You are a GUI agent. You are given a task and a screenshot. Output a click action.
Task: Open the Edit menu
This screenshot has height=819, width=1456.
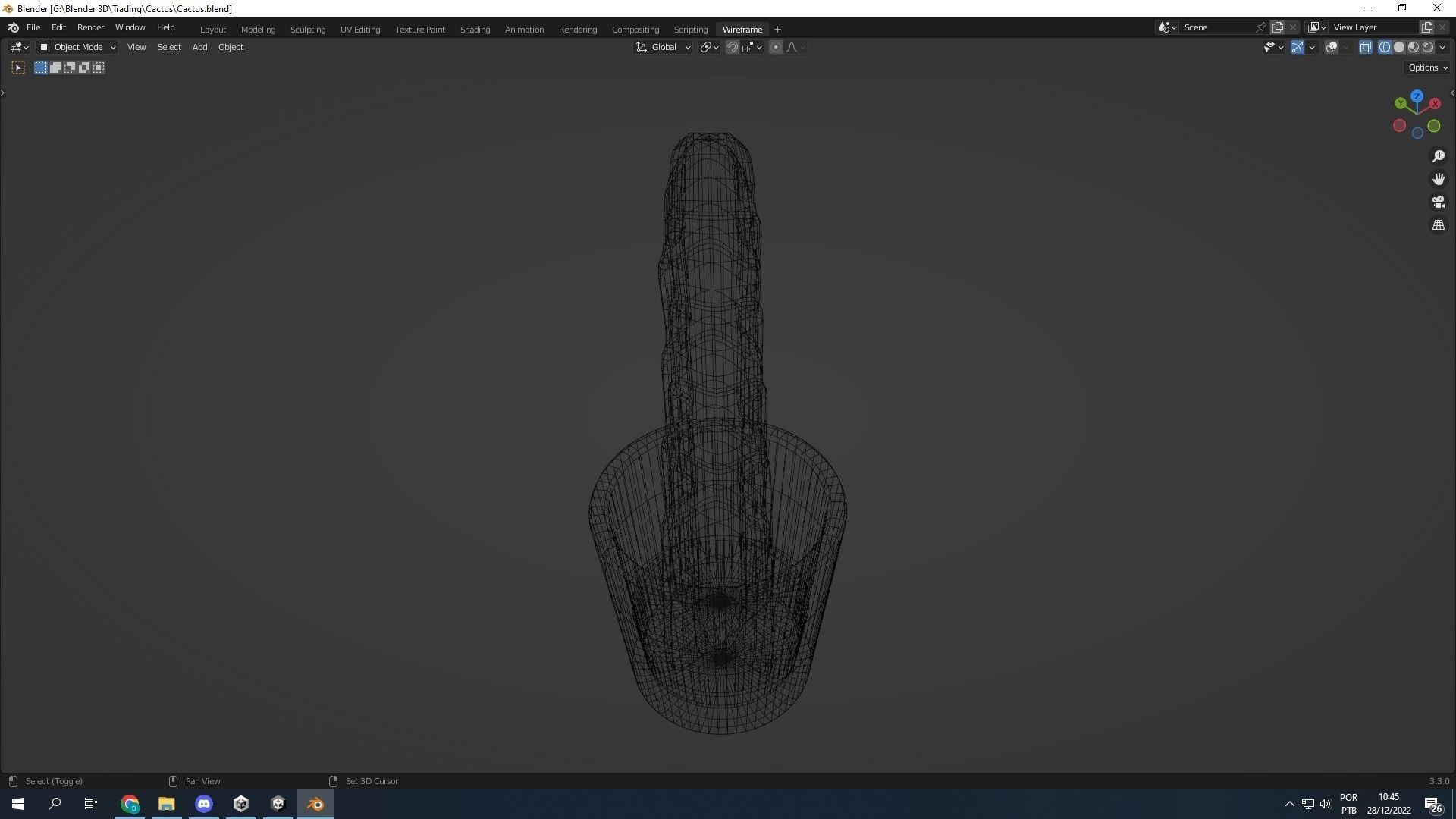(58, 27)
